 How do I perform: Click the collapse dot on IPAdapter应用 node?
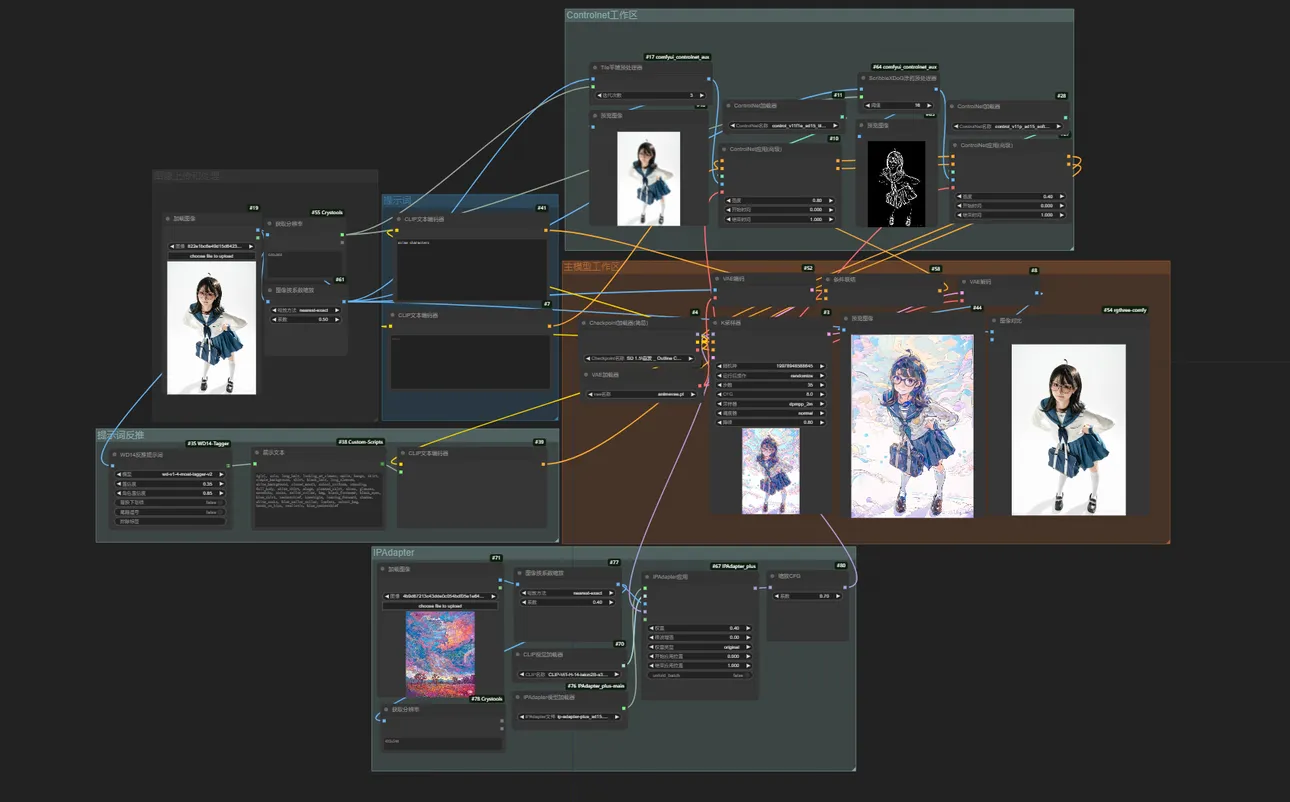pos(648,577)
